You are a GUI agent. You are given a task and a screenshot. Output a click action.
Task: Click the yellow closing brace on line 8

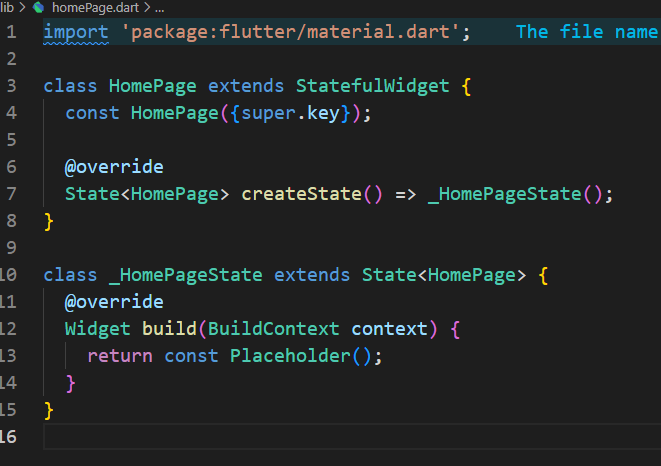(49, 221)
